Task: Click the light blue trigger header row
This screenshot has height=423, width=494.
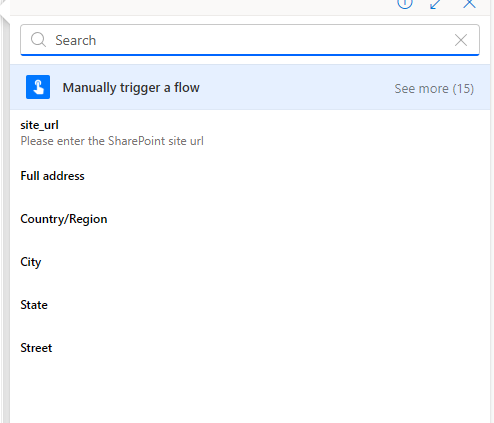Action: pos(250,87)
